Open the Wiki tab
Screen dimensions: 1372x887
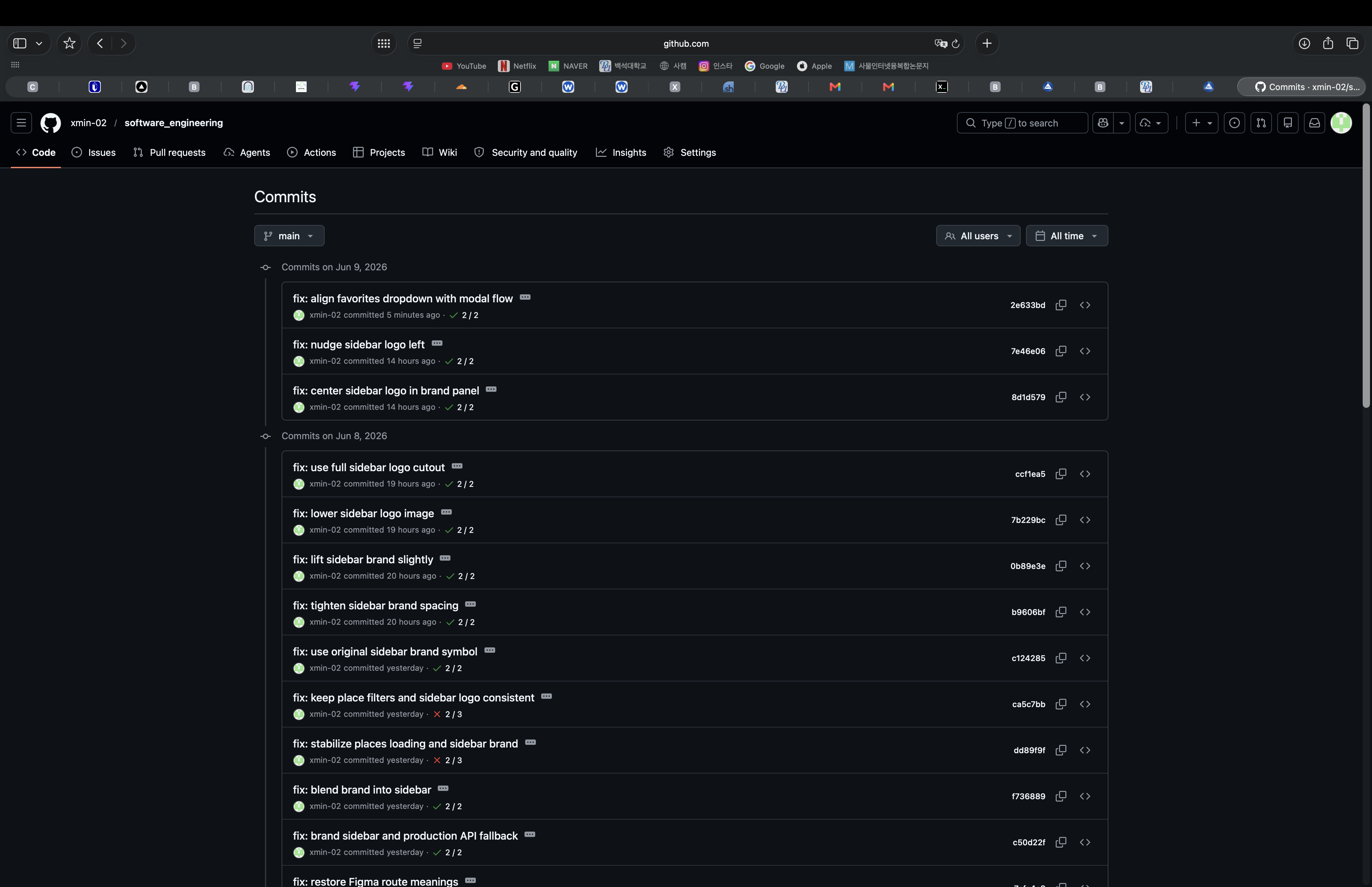click(439, 152)
